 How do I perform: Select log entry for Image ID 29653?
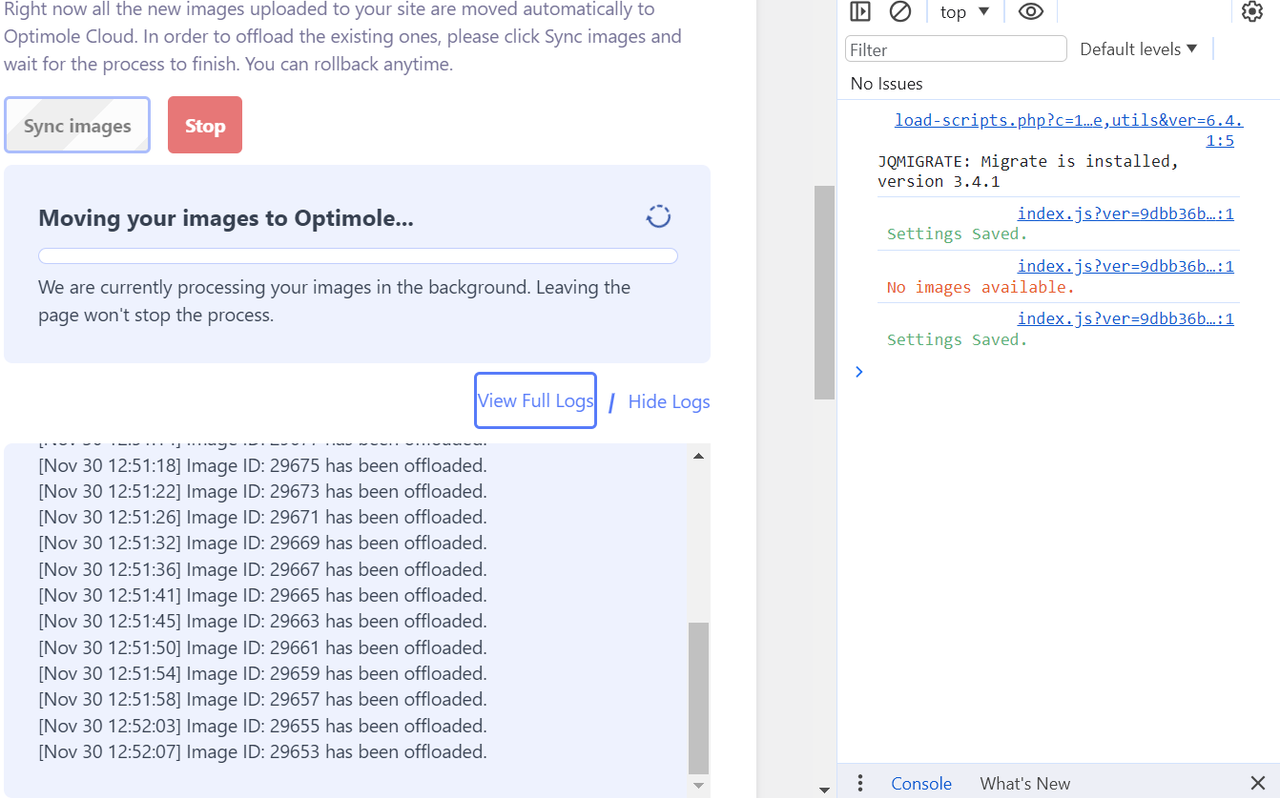click(263, 751)
